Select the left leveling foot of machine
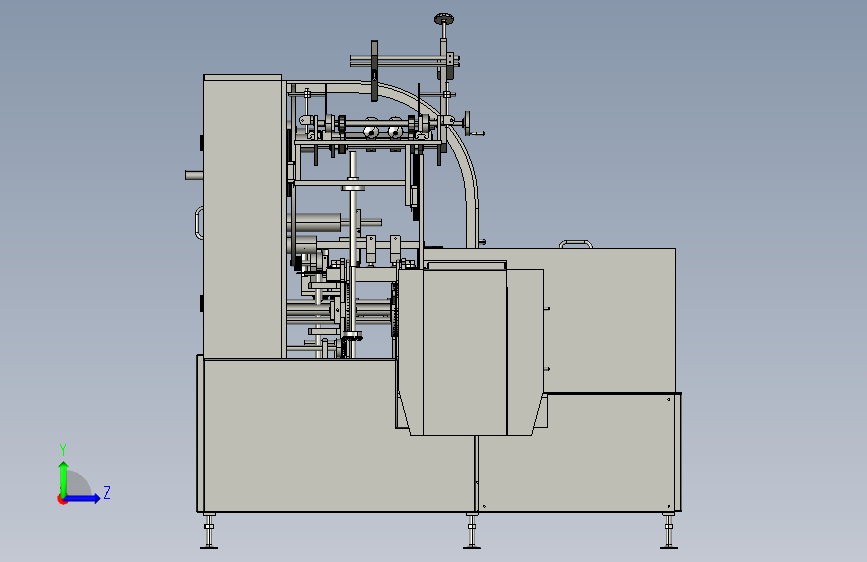This screenshot has height=562, width=867. 209,531
